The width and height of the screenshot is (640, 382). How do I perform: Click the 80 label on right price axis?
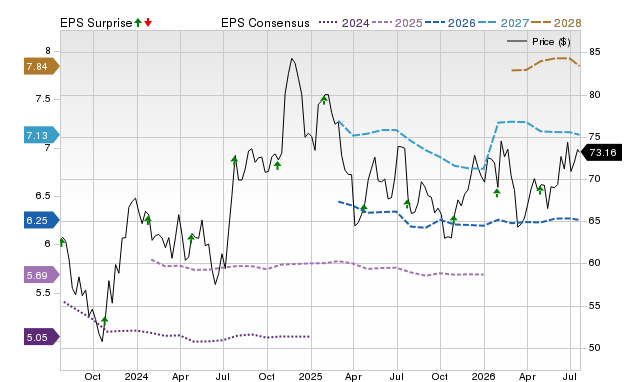pos(594,95)
